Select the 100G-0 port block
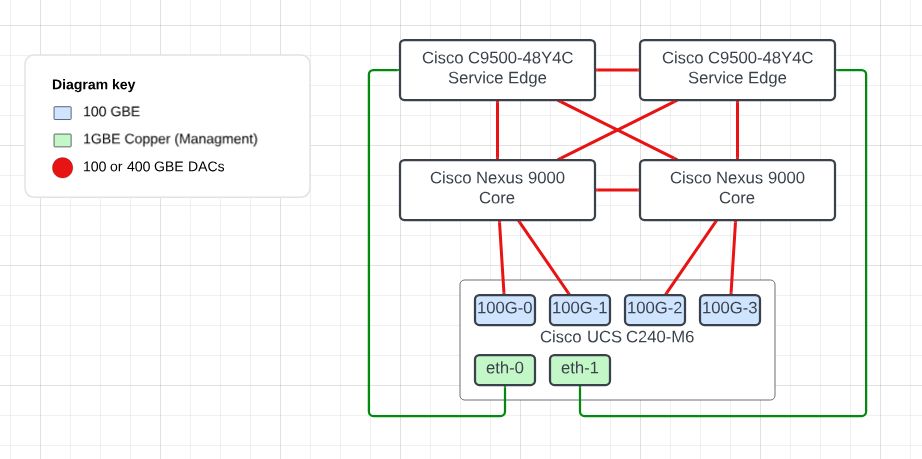 click(x=505, y=309)
